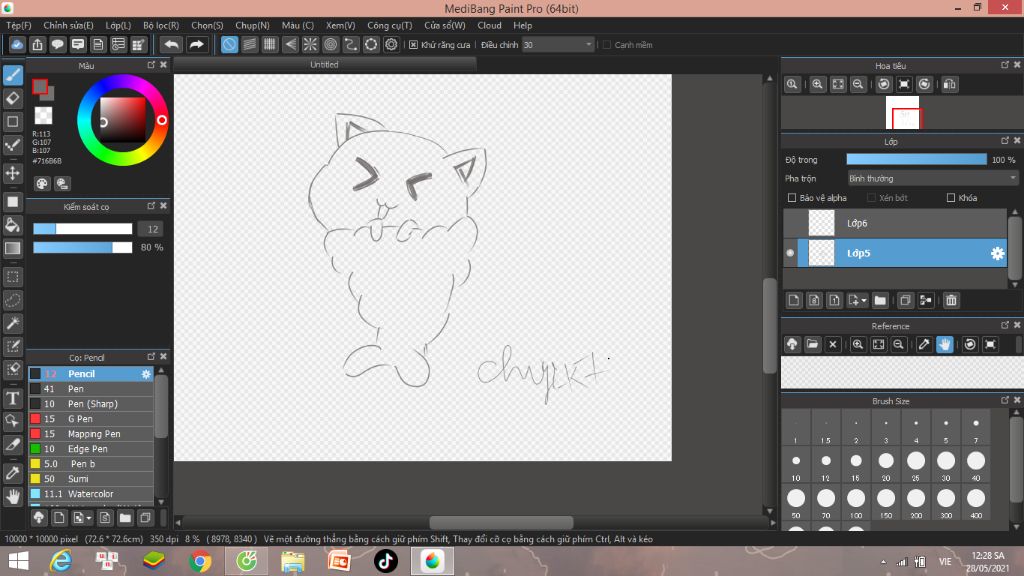1024x576 pixels.
Task: Activate the Lasso selection tool
Action: [12, 300]
